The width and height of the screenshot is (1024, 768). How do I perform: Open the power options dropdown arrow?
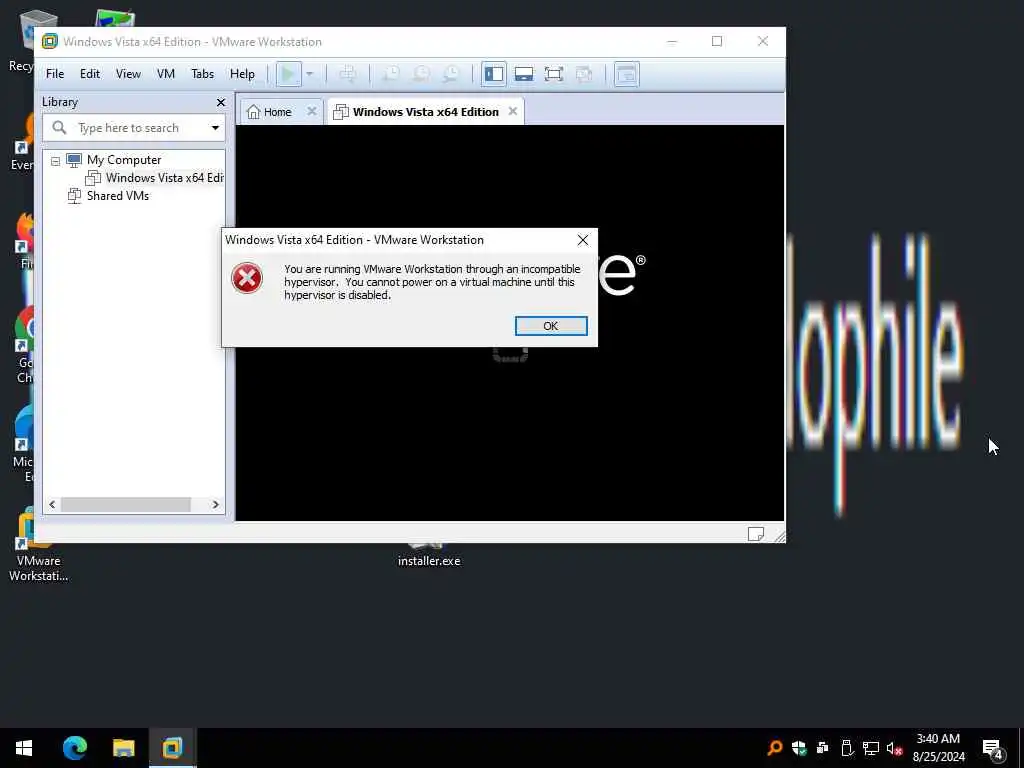point(310,74)
